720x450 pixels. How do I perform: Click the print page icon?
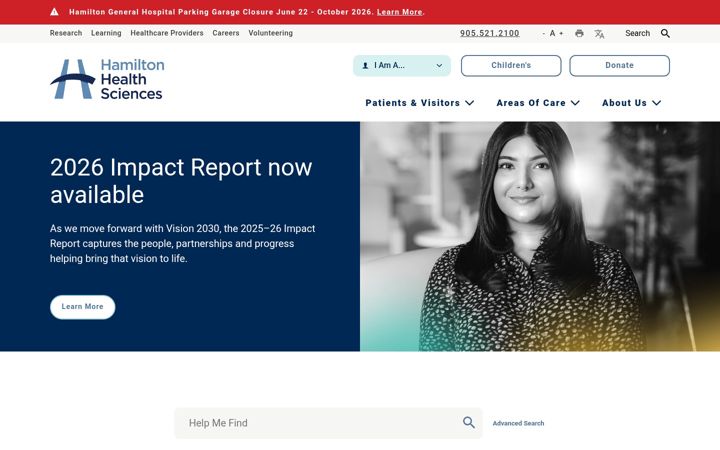tap(579, 33)
